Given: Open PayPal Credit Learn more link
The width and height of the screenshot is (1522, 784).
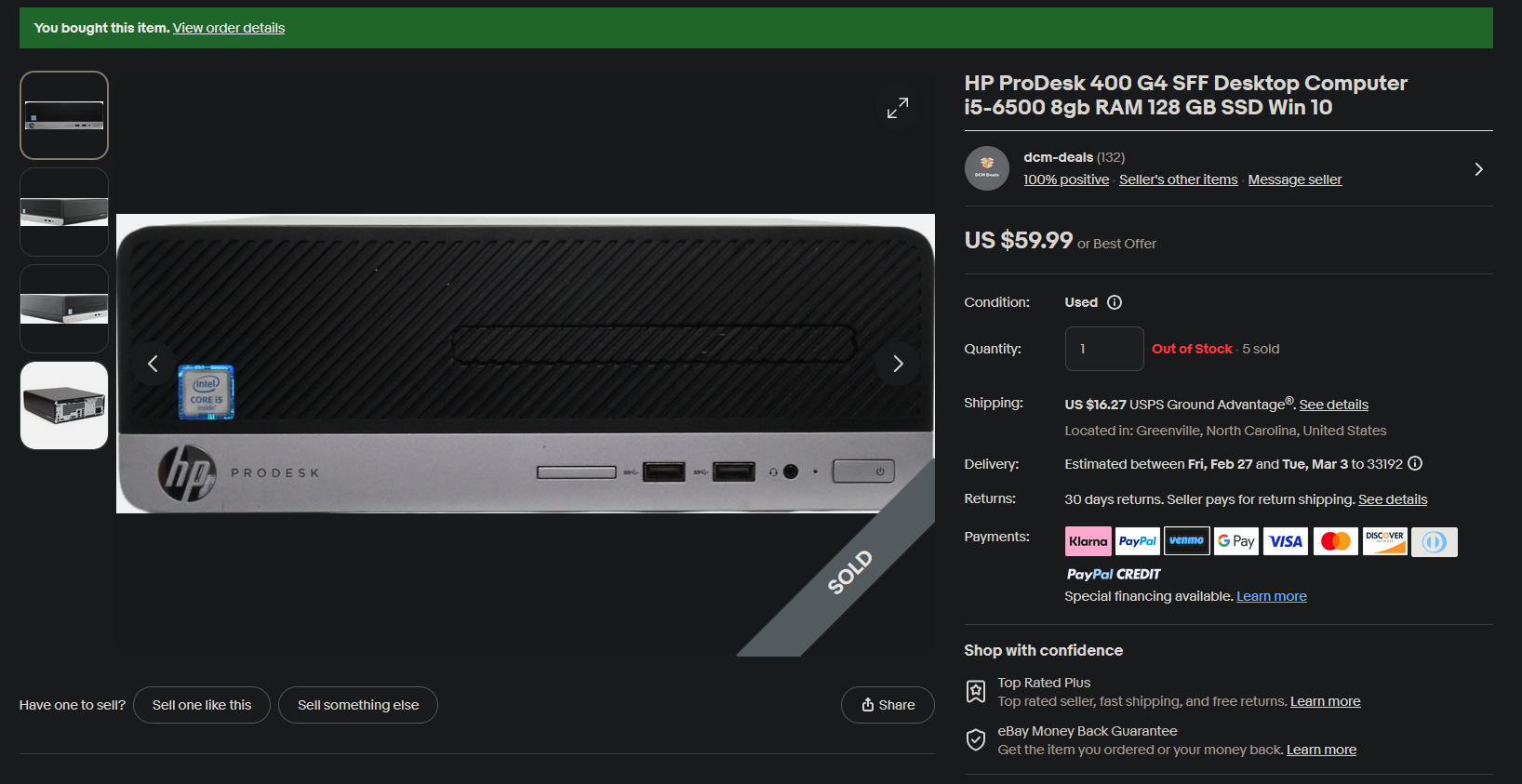Looking at the screenshot, I should 1271,596.
